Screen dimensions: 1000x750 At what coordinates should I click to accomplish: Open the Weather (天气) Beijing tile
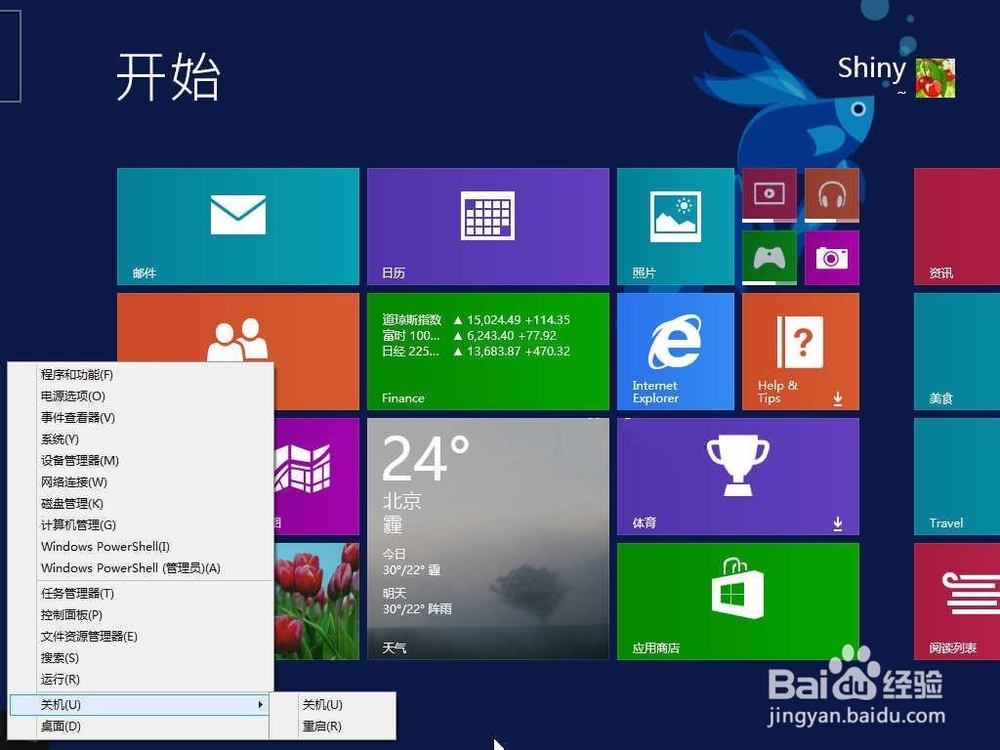click(488, 539)
